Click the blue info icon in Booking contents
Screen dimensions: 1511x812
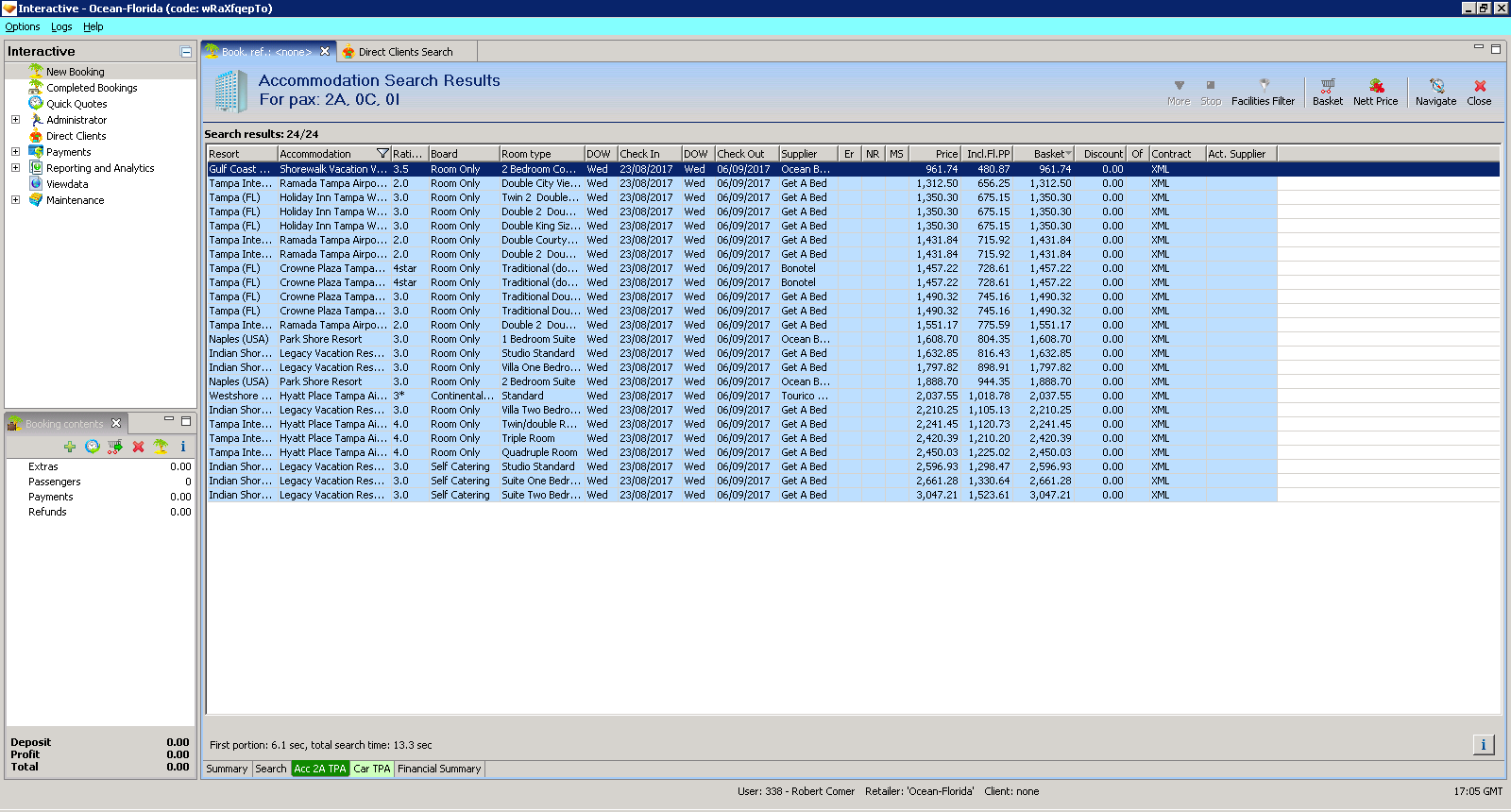[183, 447]
